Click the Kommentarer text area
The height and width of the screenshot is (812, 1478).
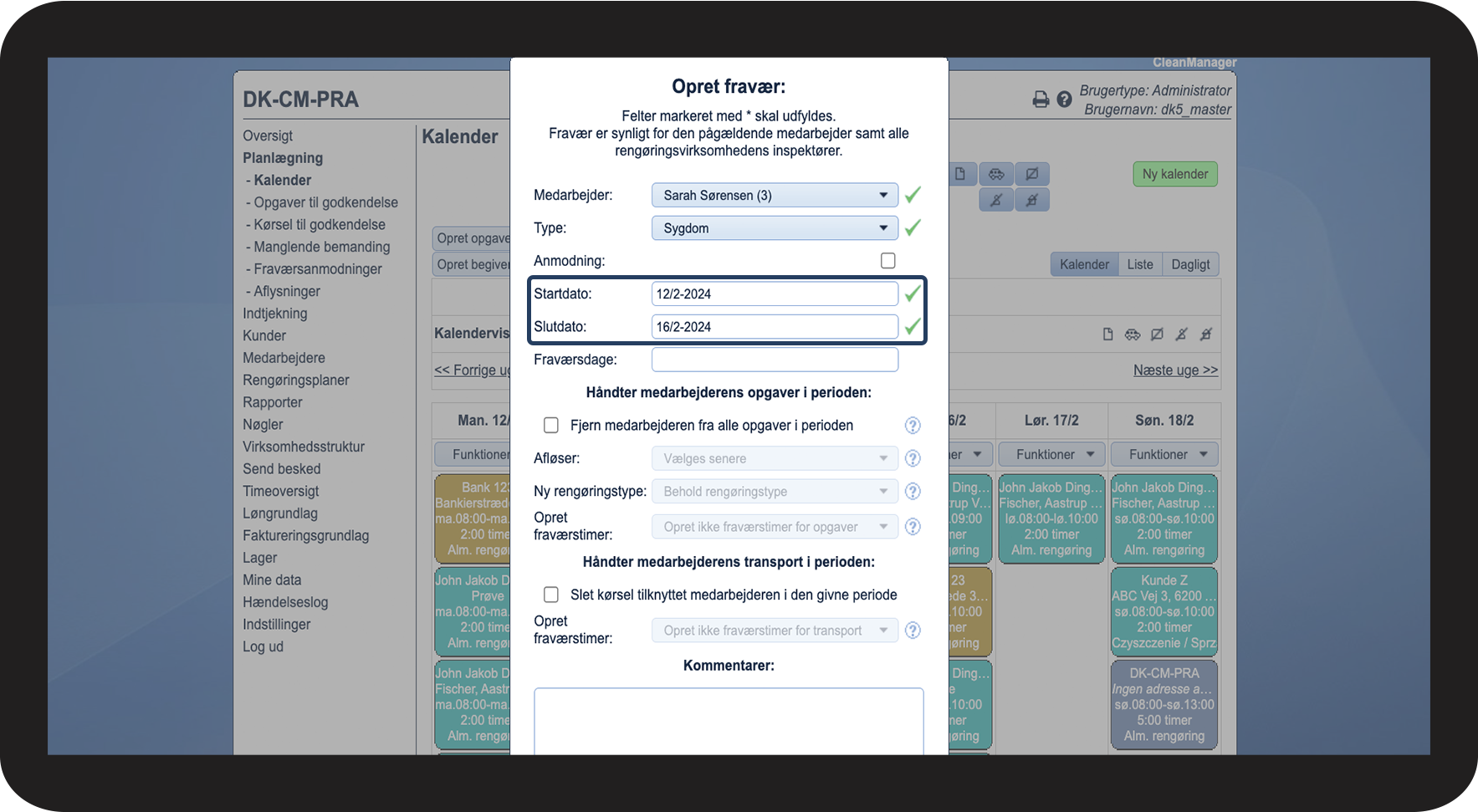pos(729,721)
